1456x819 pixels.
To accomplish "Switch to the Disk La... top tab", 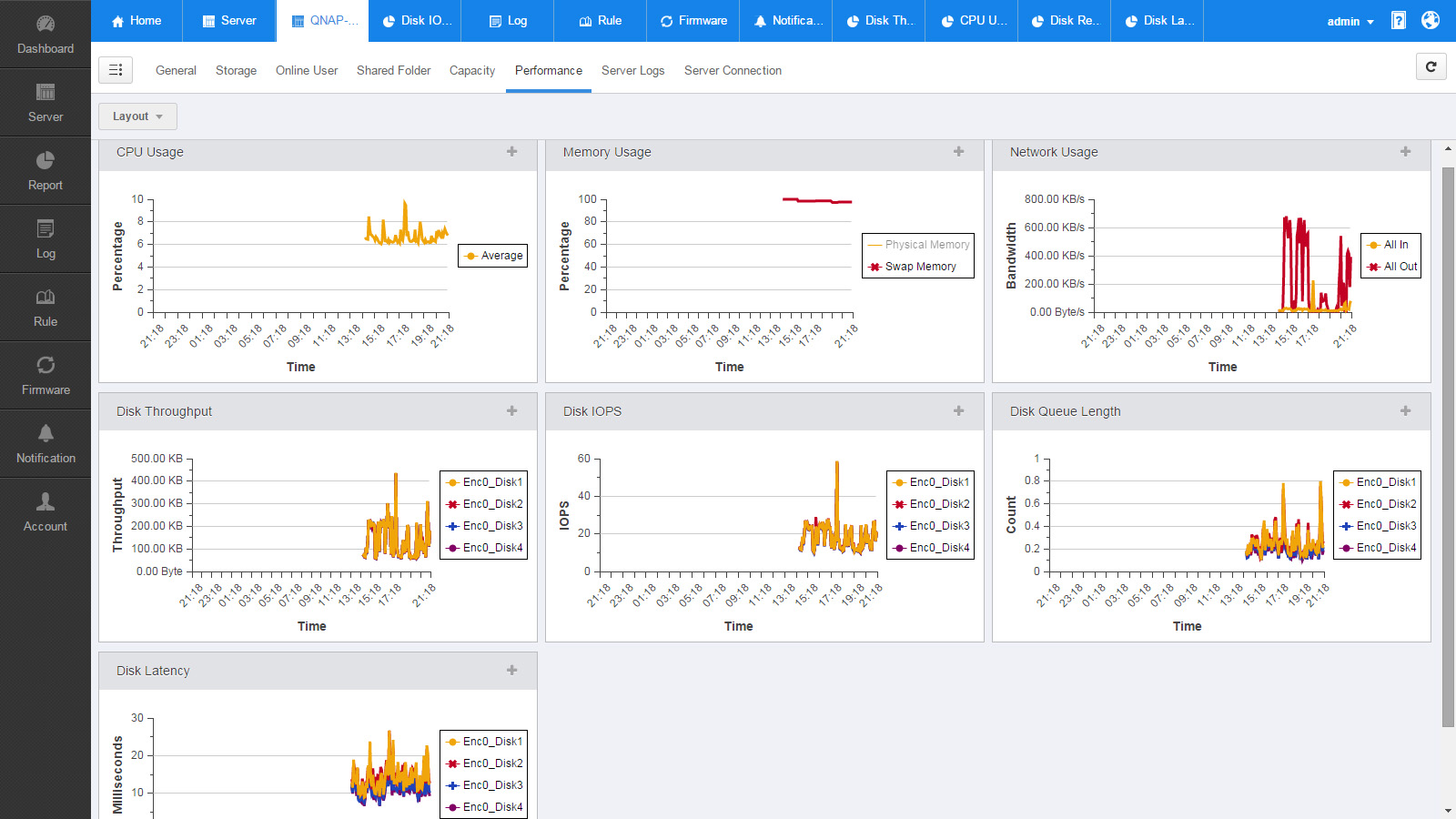I will pos(1158,21).
